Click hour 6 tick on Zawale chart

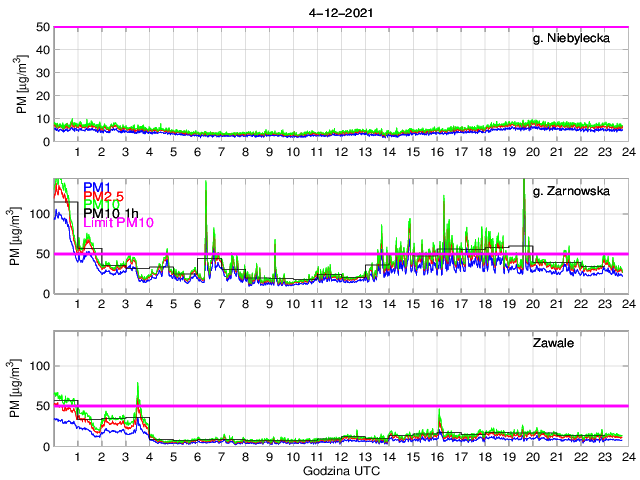[x=197, y=456]
